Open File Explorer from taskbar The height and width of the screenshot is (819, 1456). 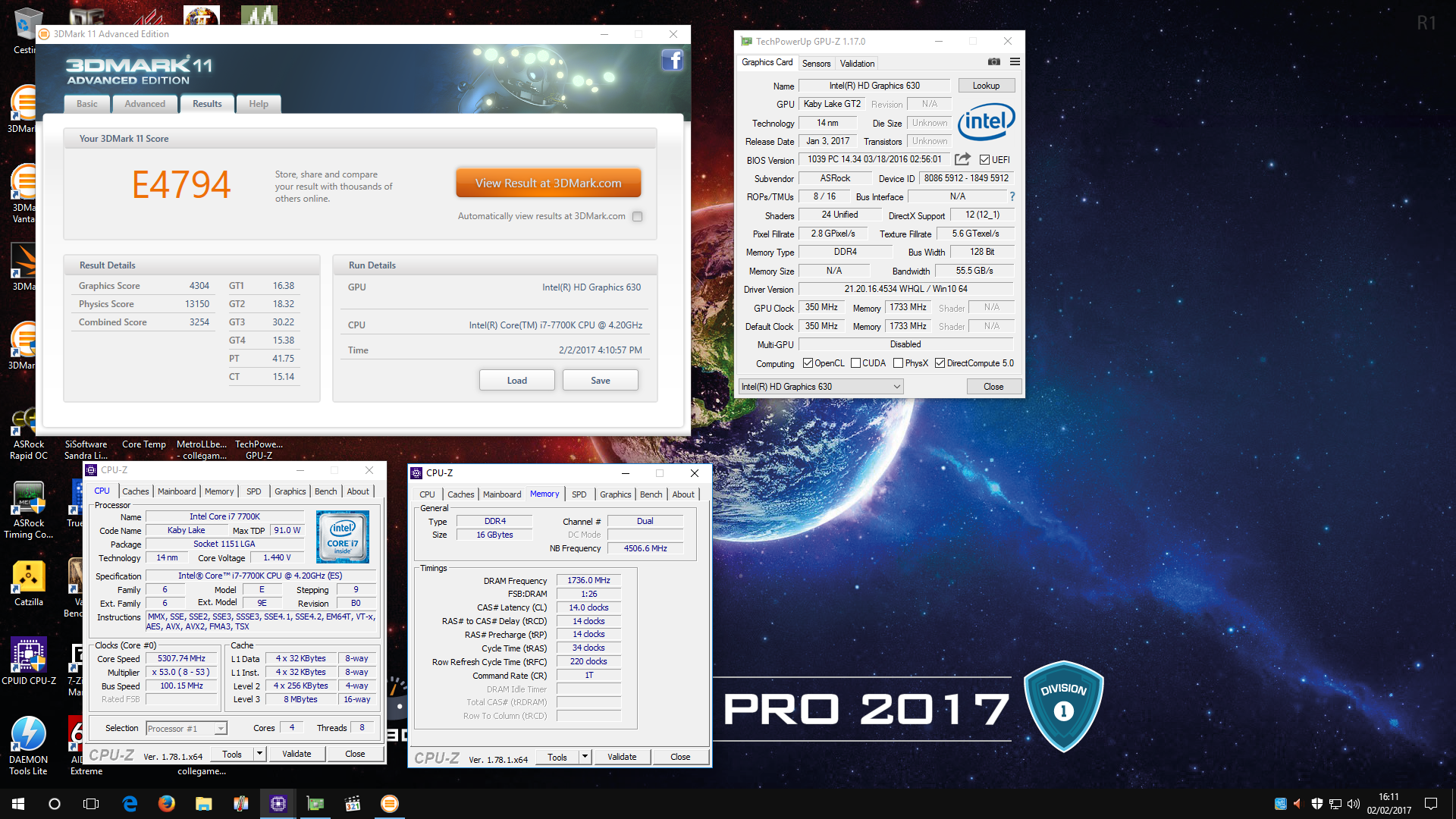coord(203,804)
